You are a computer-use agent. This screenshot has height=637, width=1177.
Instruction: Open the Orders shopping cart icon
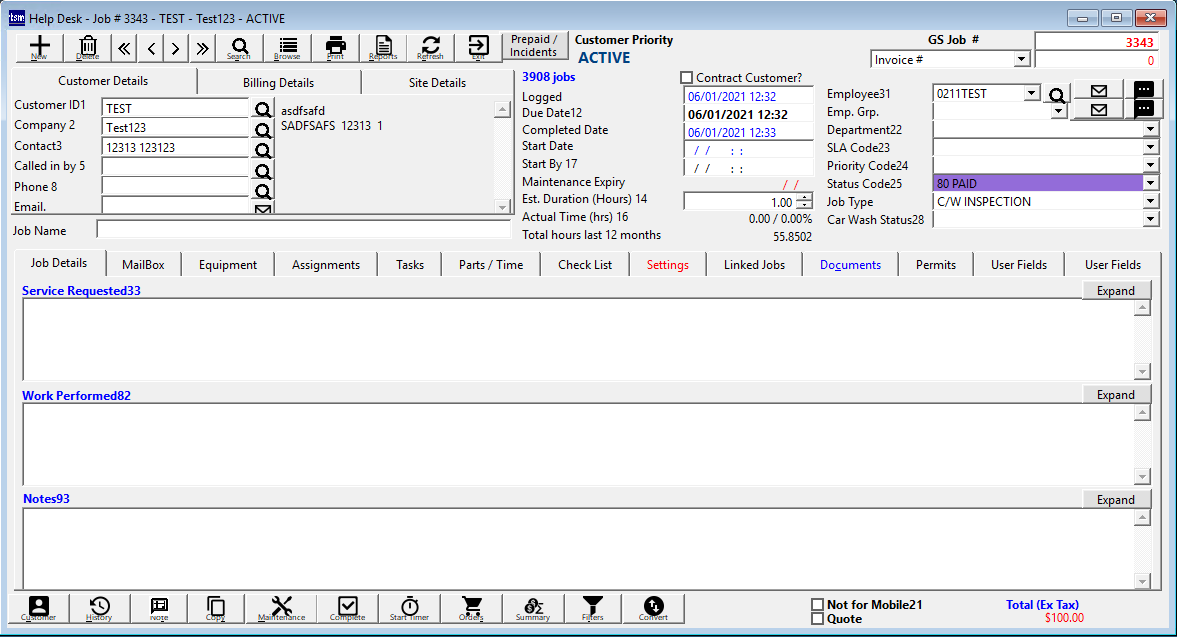[471, 608]
